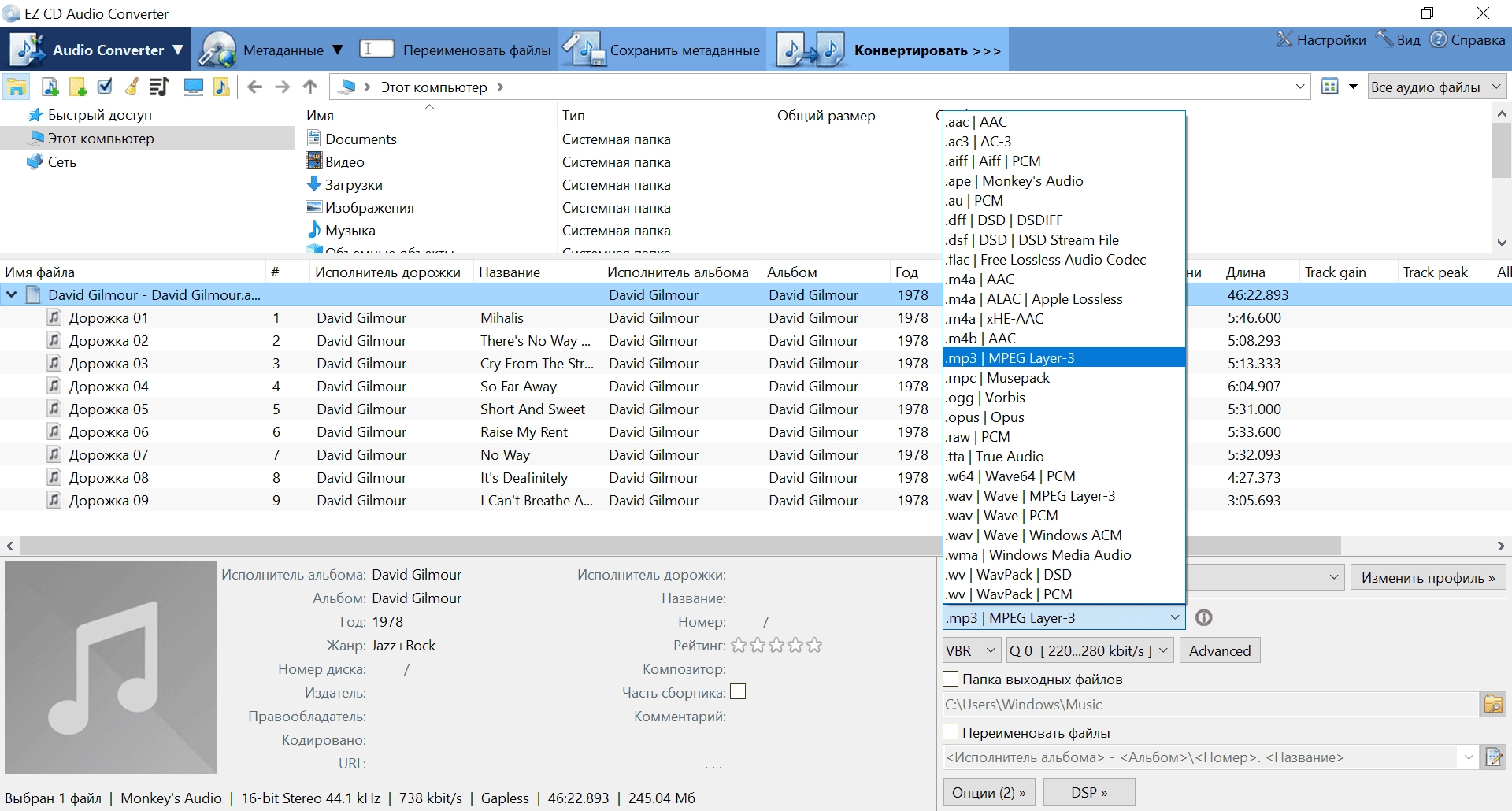Click Изменить профиль button
Viewport: 1512px width, 811px height.
(1428, 577)
